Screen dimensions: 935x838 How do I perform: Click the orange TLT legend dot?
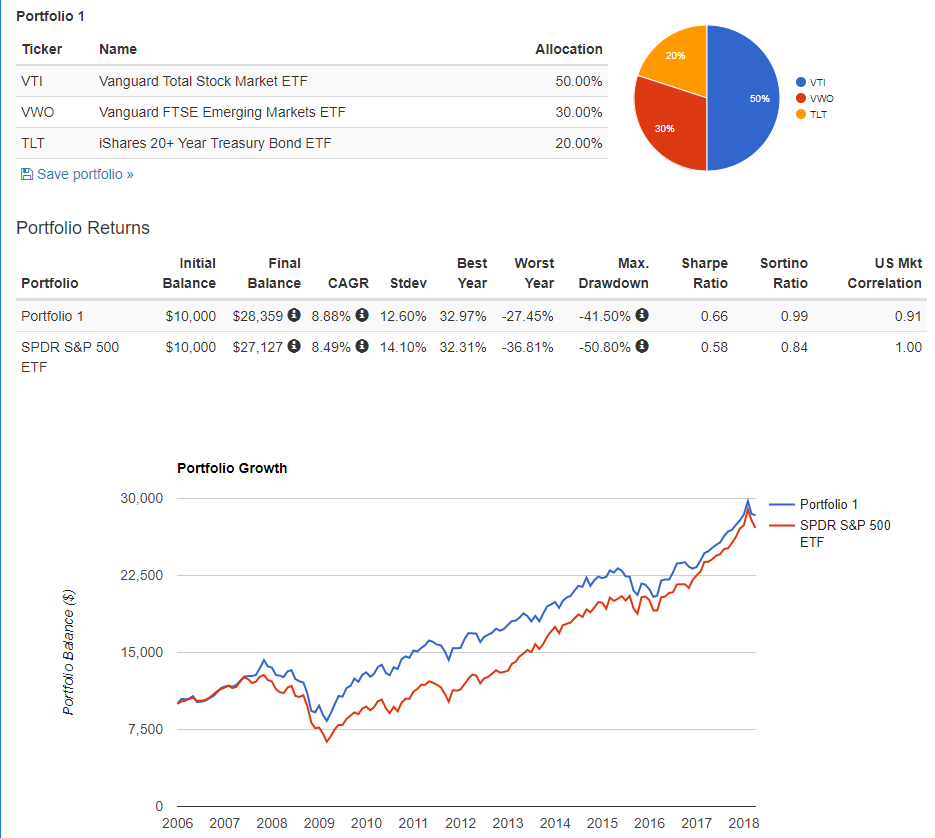point(801,115)
